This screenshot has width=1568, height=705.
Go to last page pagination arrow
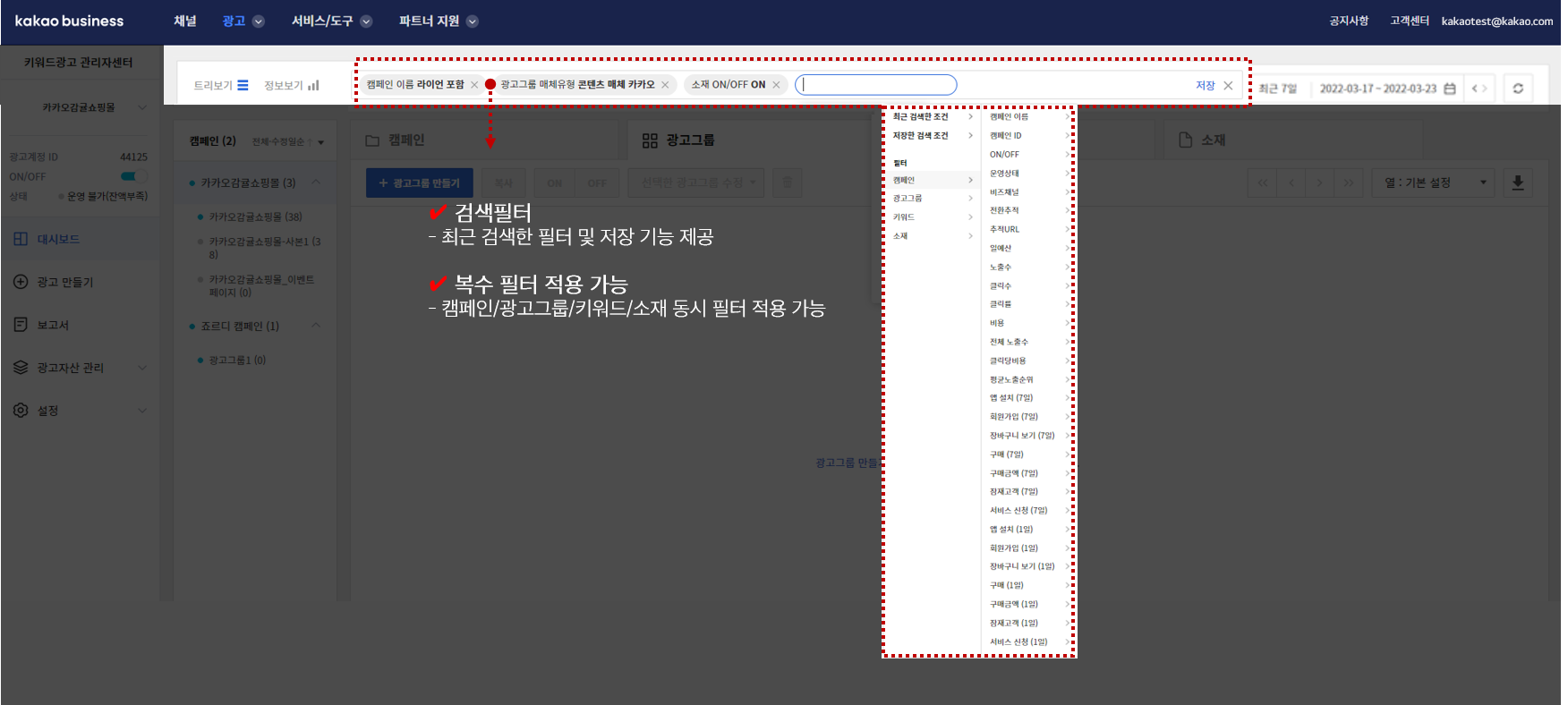[1348, 183]
